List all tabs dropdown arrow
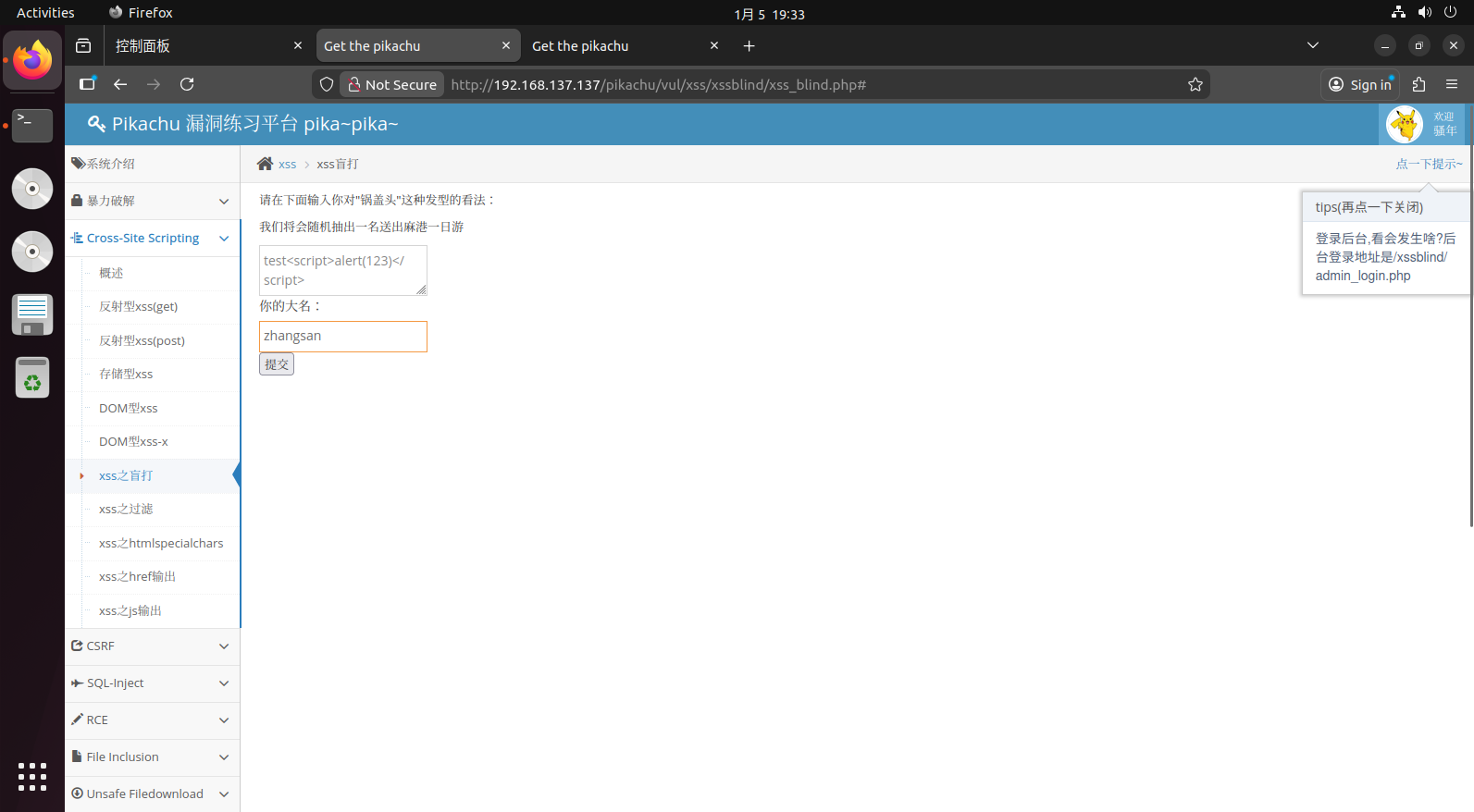The image size is (1474, 812). click(1312, 45)
